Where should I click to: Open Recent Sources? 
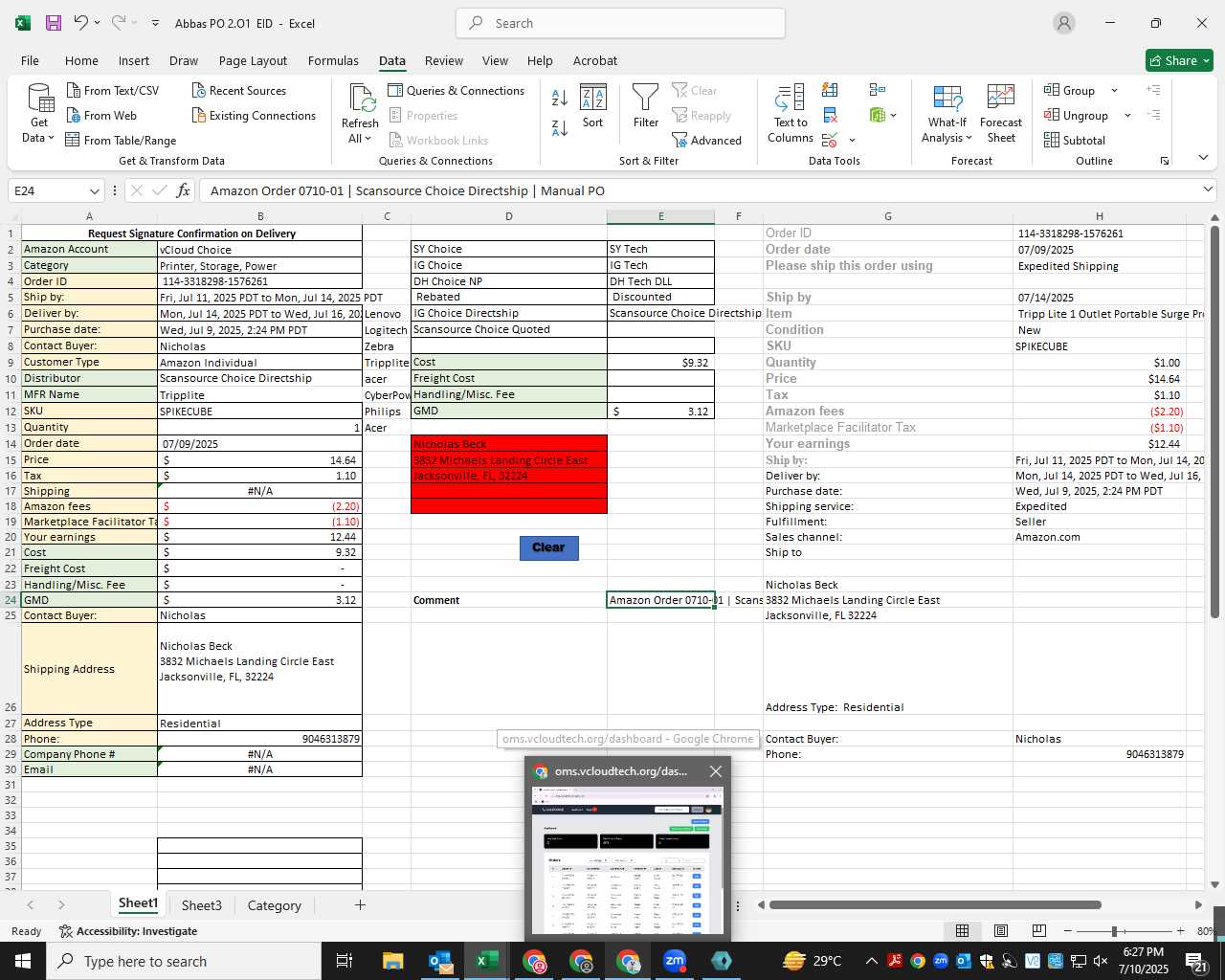[x=238, y=91]
